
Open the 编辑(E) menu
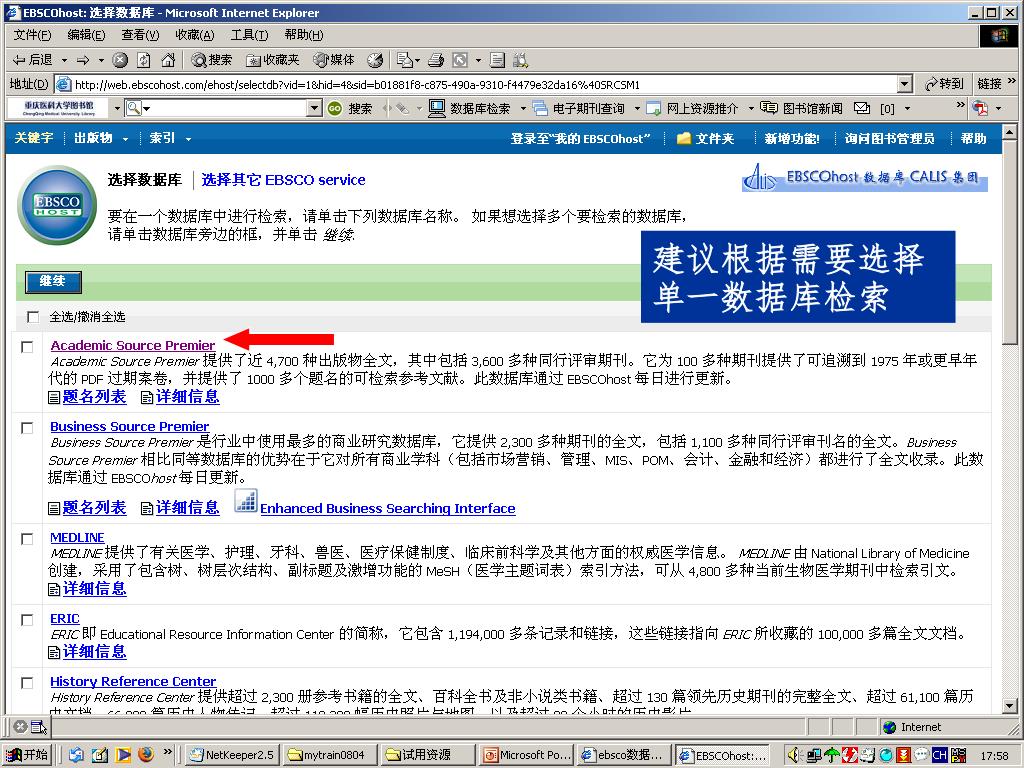(x=86, y=35)
